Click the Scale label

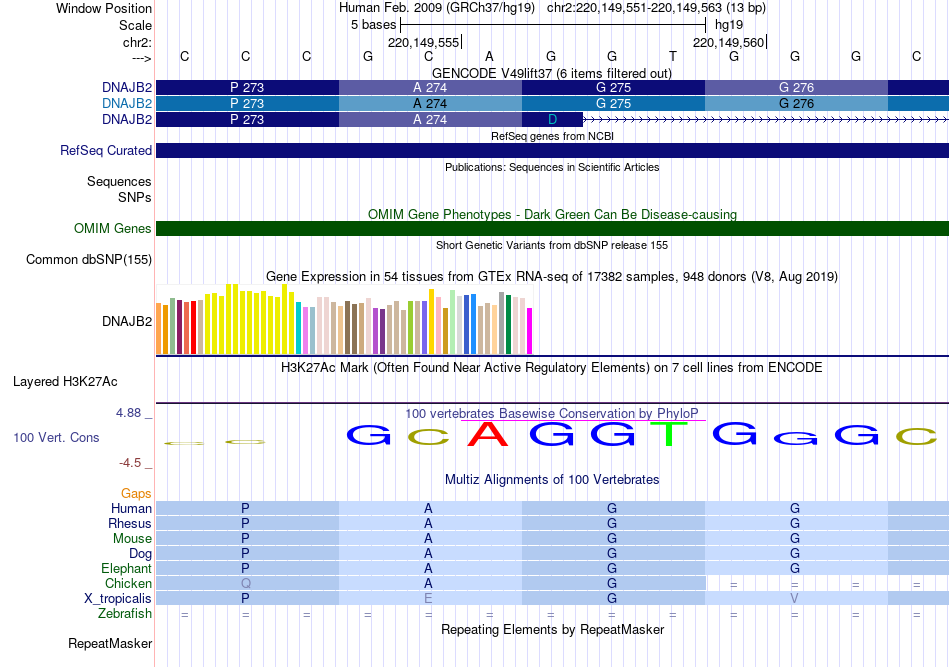click(x=135, y=25)
